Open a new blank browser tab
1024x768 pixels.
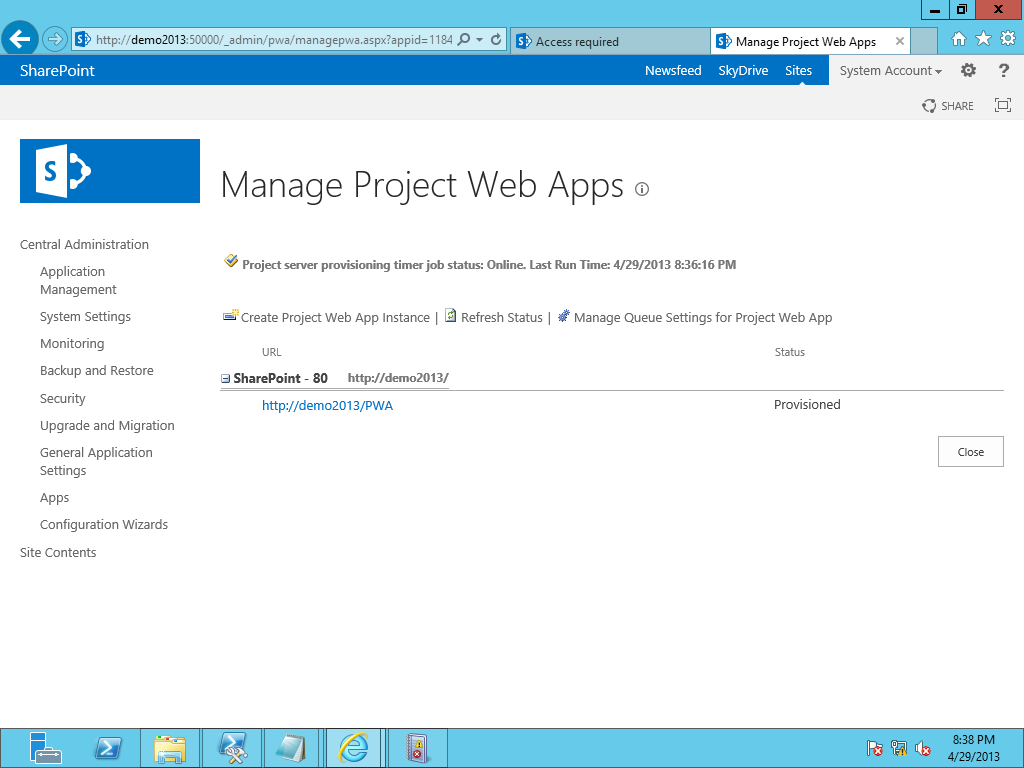pos(923,41)
